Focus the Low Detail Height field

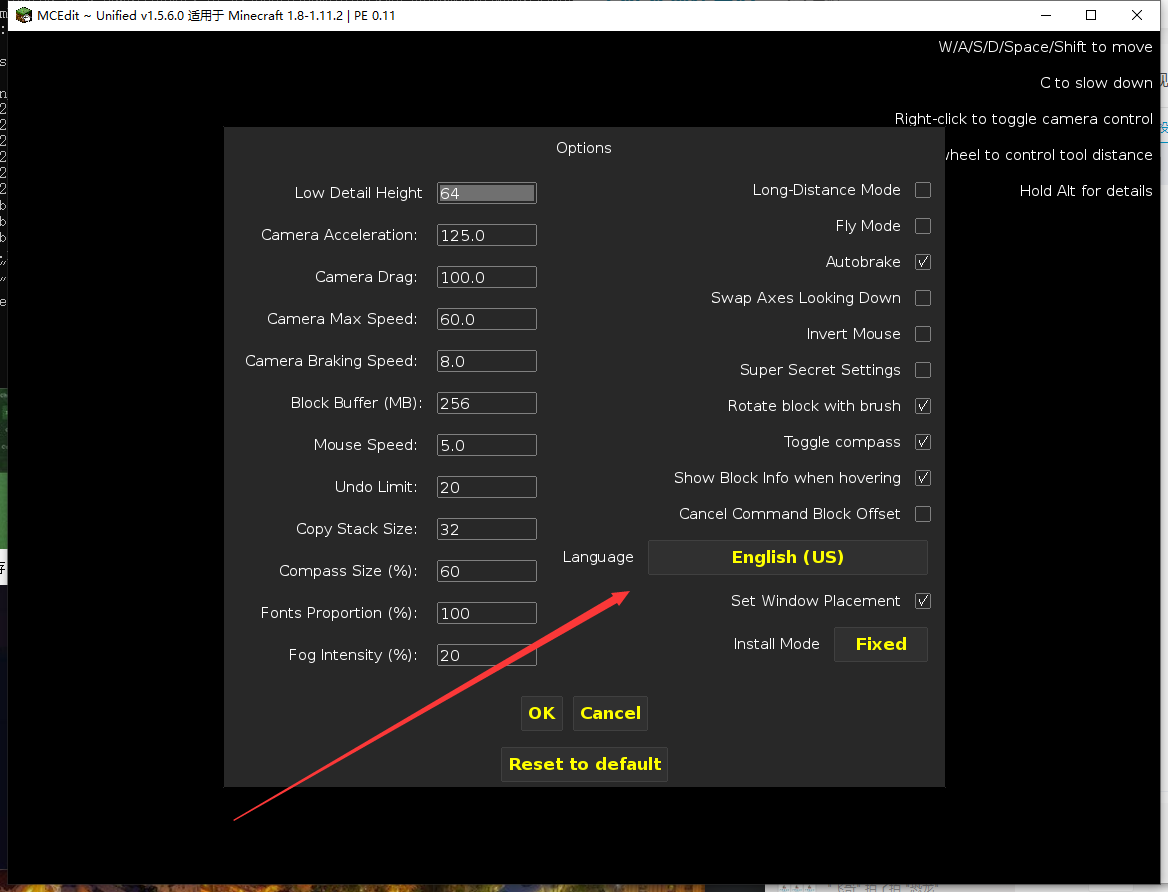click(486, 193)
